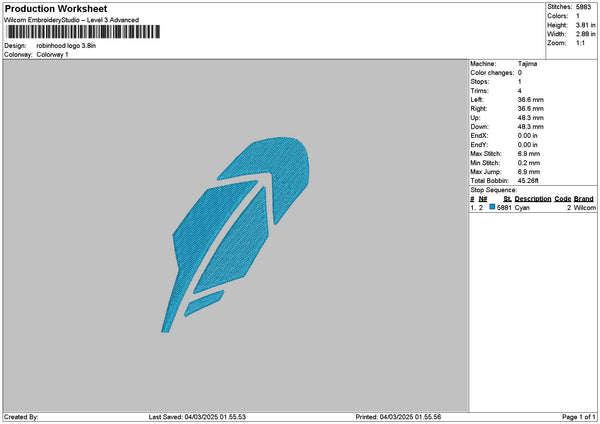Click the cyan color swatch in Stop Sequence
The height and width of the screenshot is (424, 600).
tap(492, 207)
